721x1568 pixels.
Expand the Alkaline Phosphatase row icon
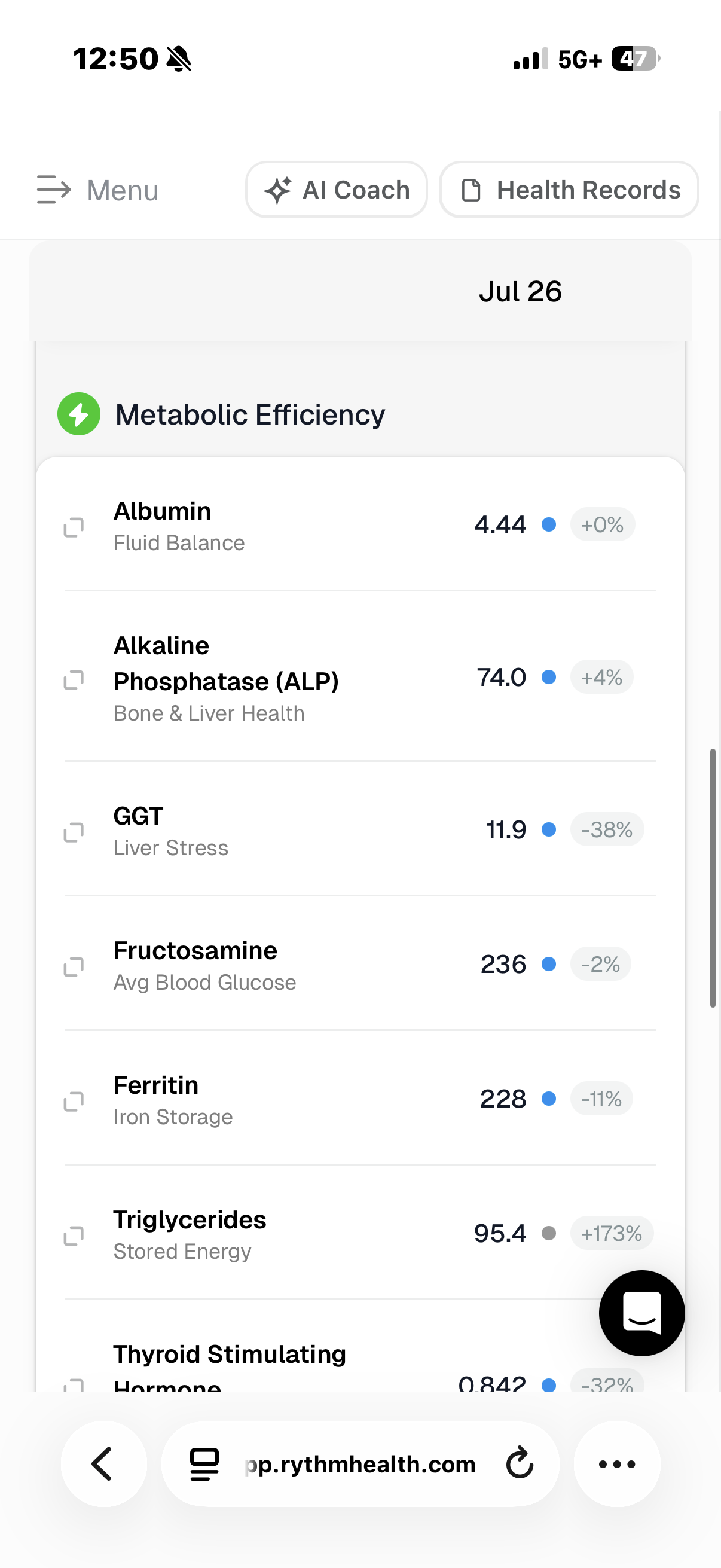74,680
